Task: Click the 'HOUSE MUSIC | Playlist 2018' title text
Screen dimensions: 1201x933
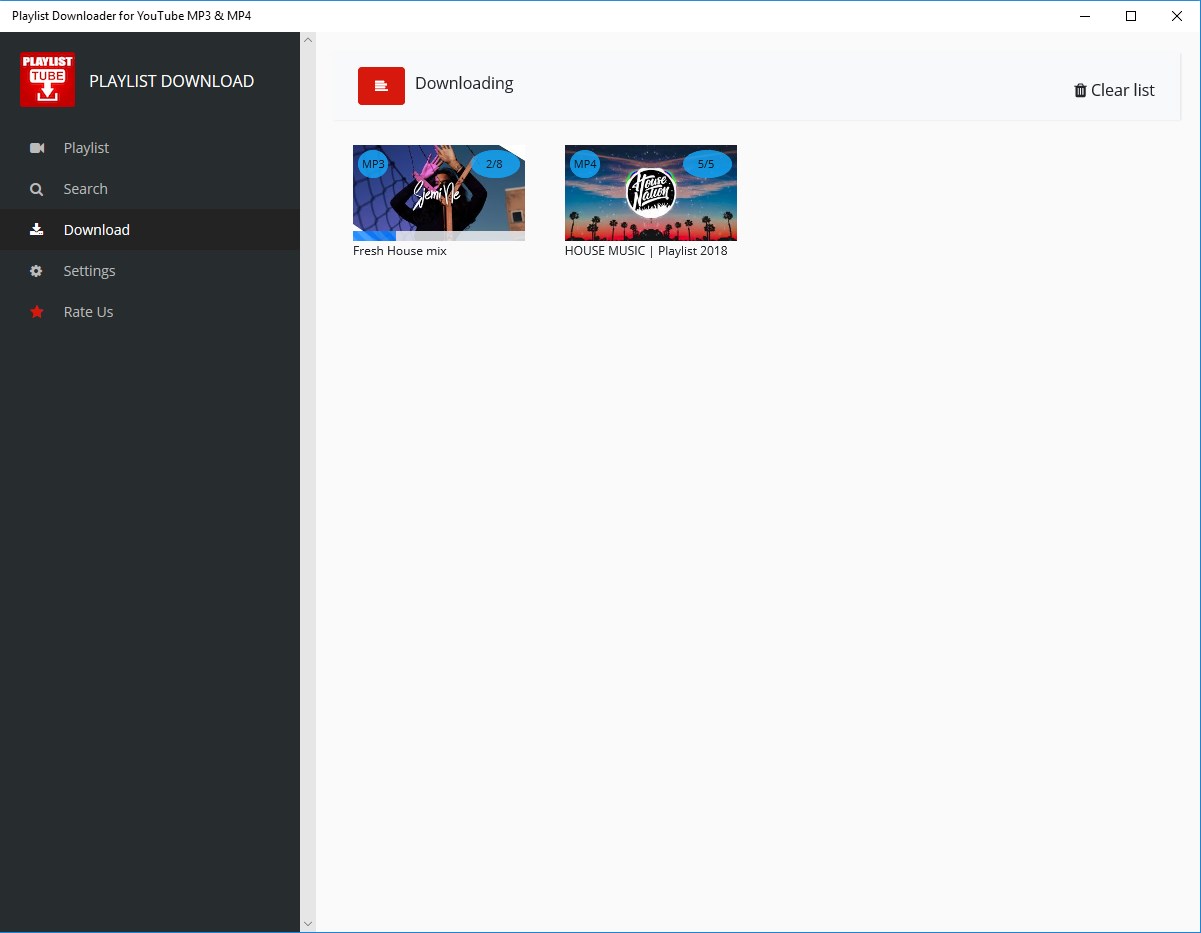Action: click(x=646, y=251)
